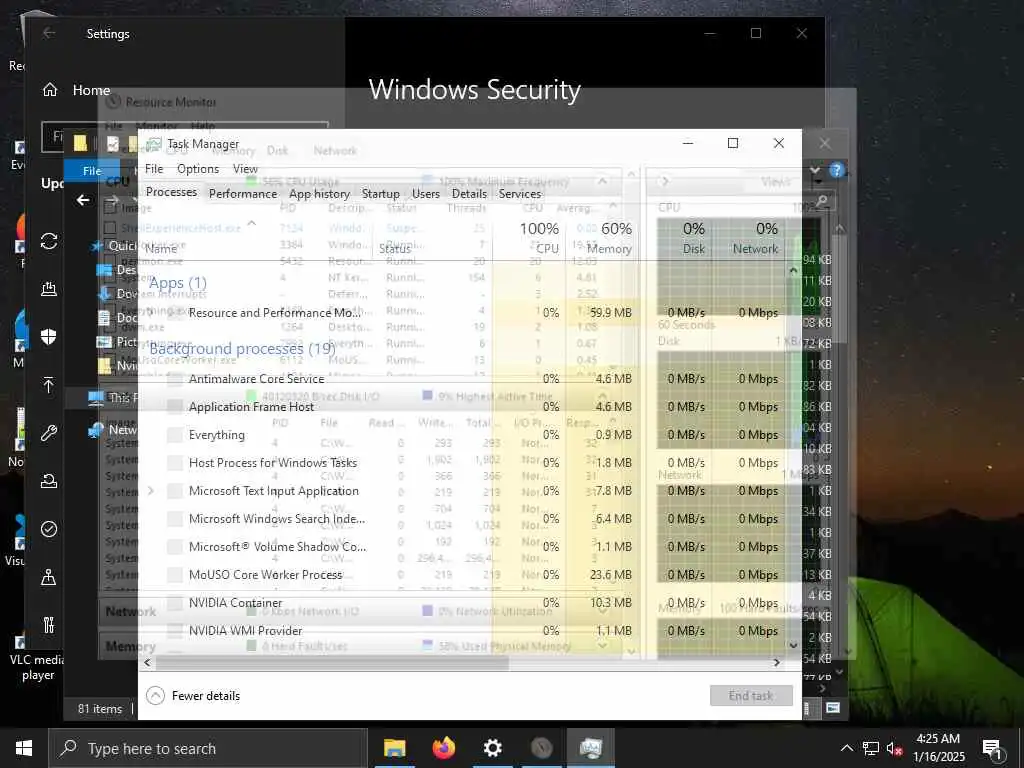Collapse Resource Monitor CPU section chevron
1024x768 pixels.
(x=602, y=181)
